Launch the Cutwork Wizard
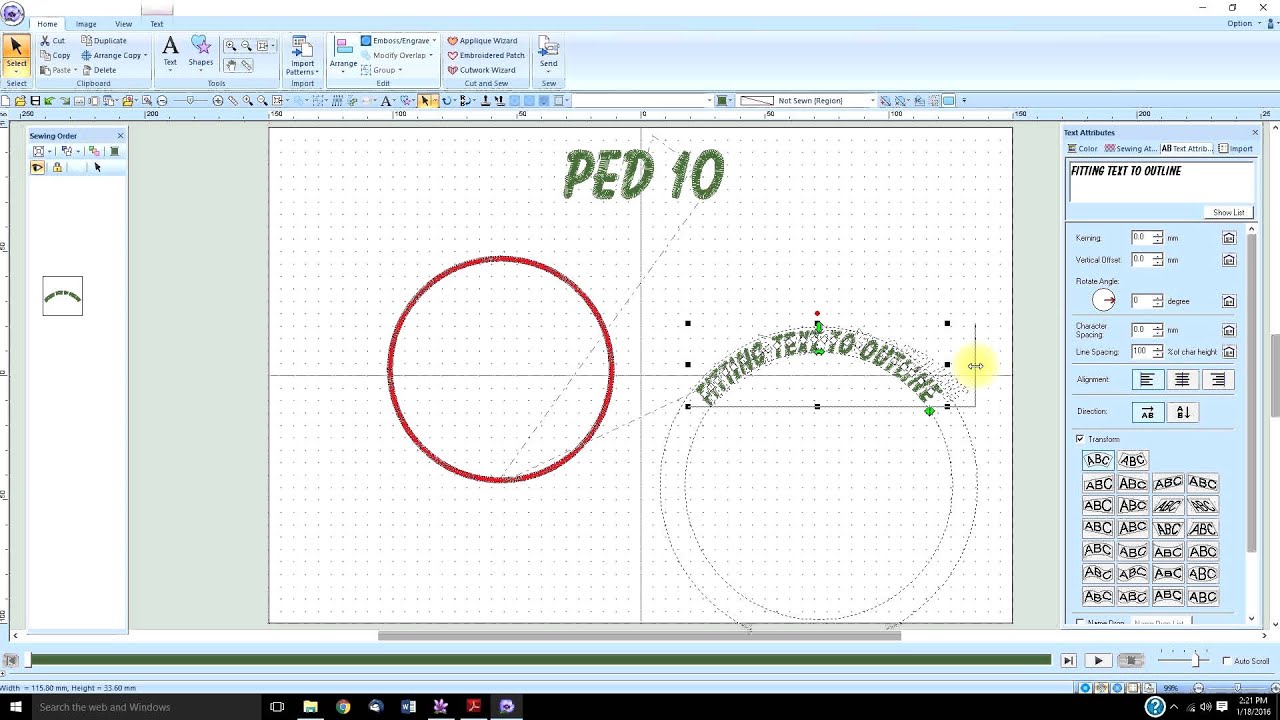 (x=482, y=70)
